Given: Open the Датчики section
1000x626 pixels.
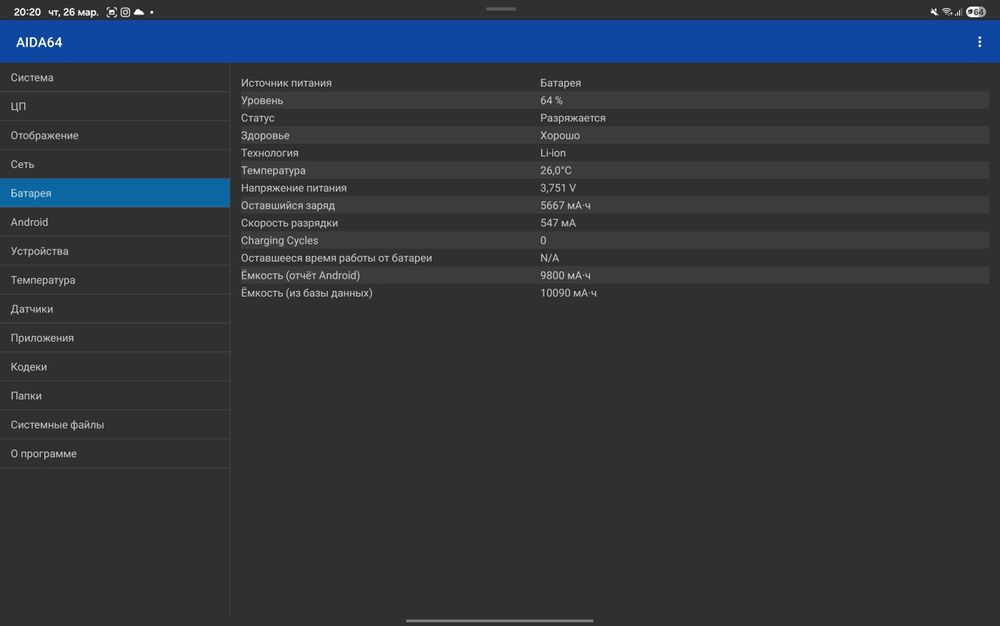Looking at the screenshot, I should tap(115, 309).
